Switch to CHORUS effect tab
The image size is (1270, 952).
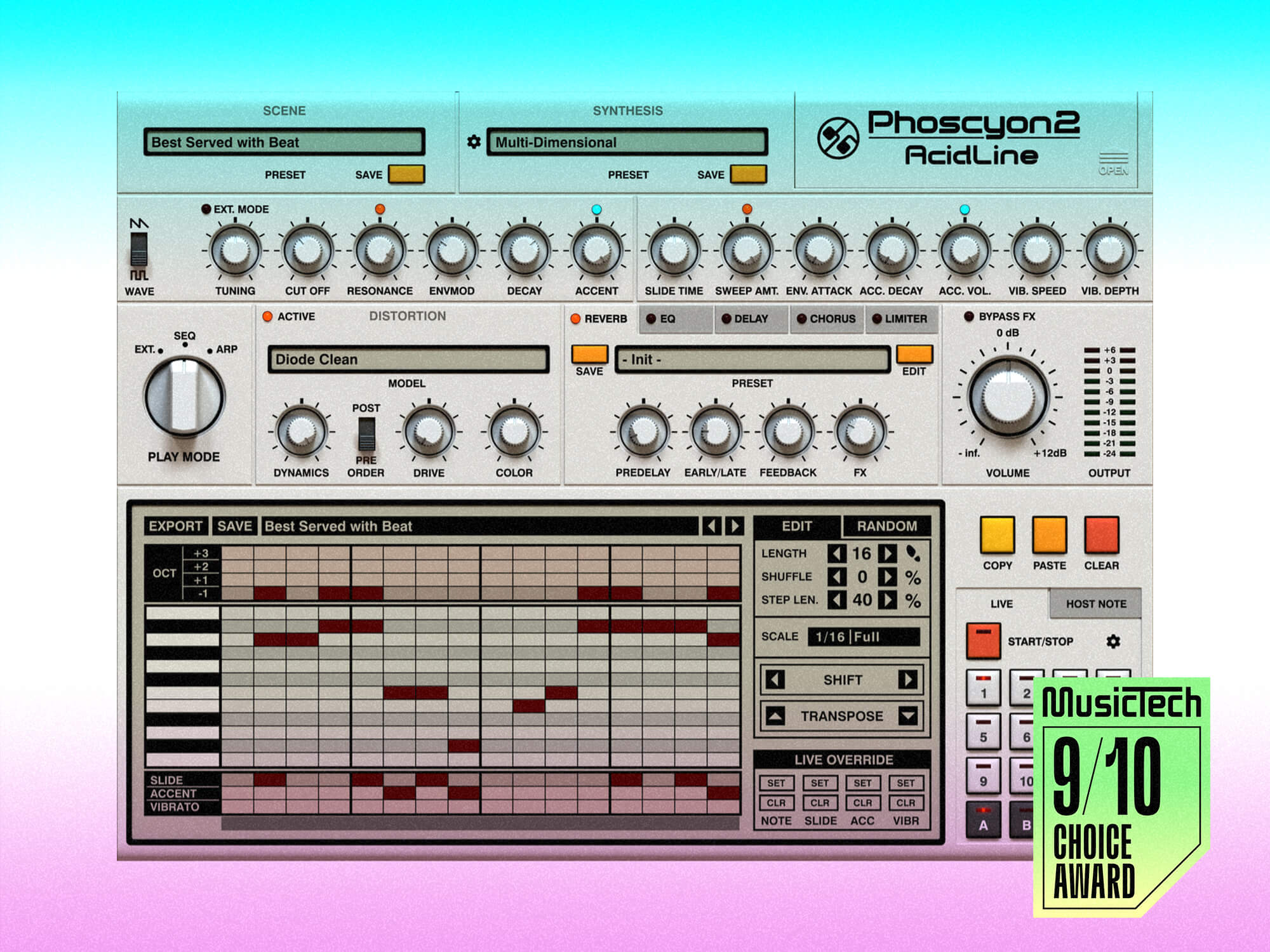pyautogui.click(x=826, y=319)
